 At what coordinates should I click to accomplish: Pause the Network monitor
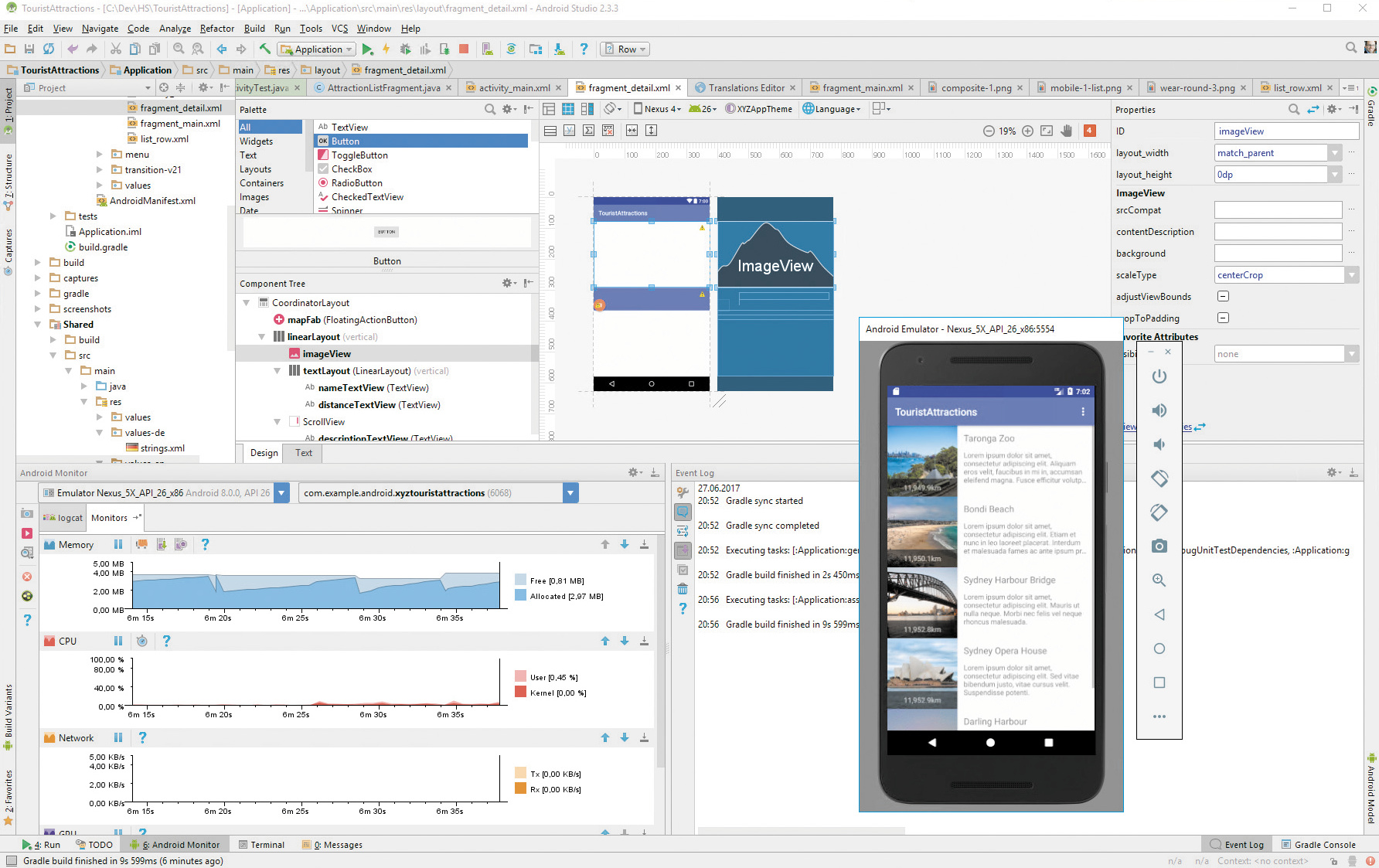pyautogui.click(x=118, y=737)
